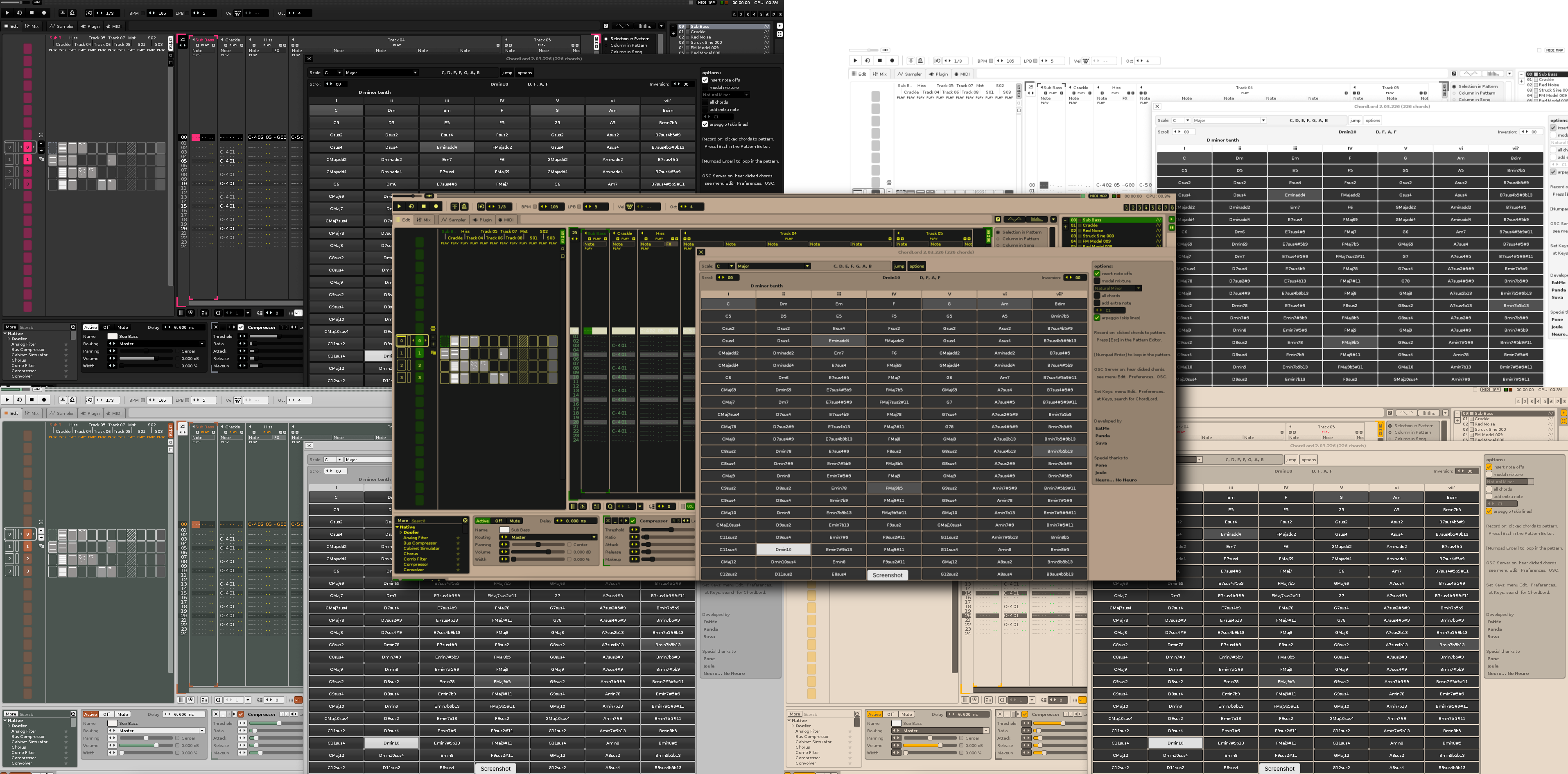The width and height of the screenshot is (1568, 774).
Task: Open the Plugin tab in front tan window
Action: (483, 220)
